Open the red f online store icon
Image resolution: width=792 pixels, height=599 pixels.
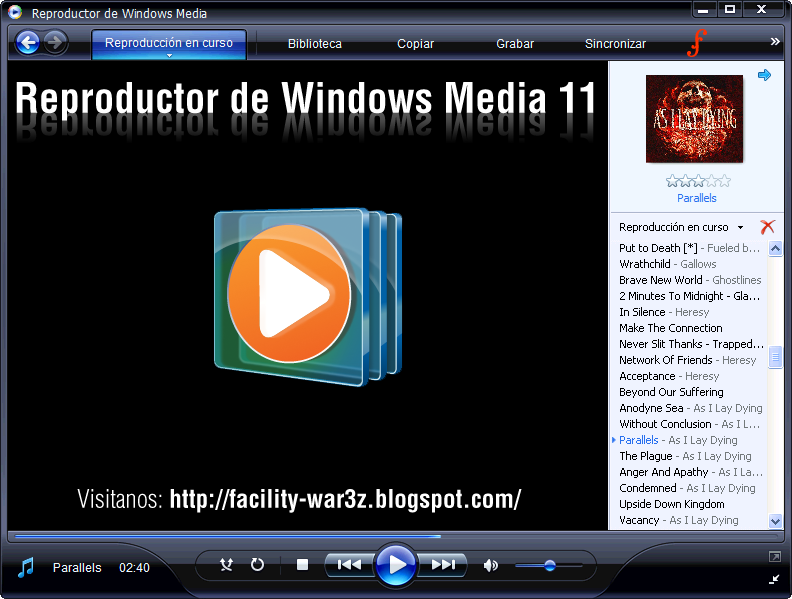click(x=697, y=43)
